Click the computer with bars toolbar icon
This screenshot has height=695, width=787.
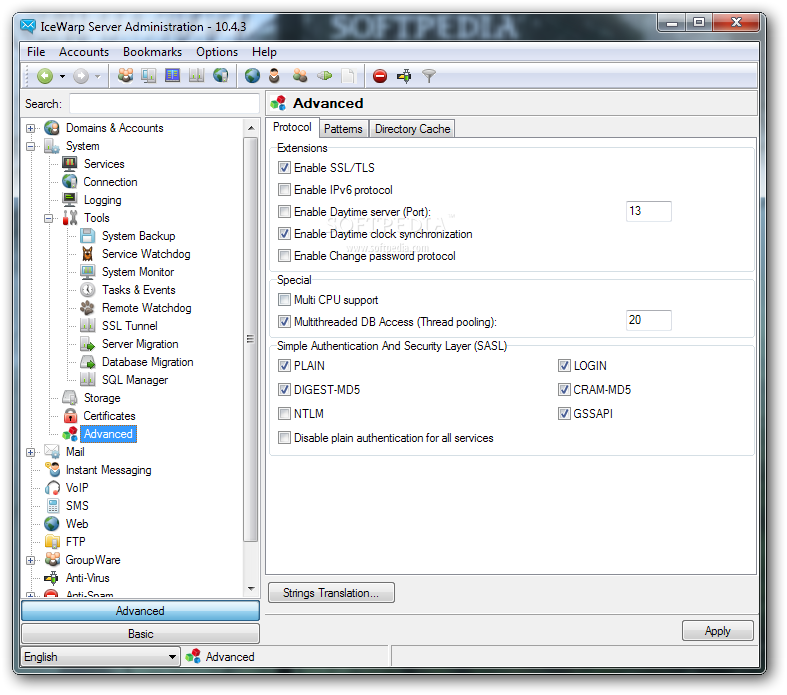coord(149,76)
